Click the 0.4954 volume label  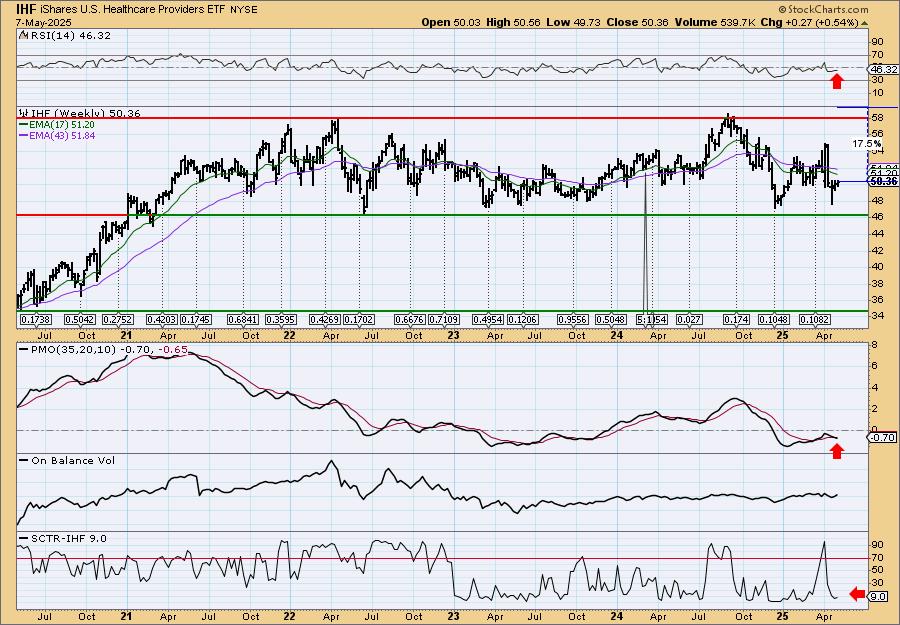(x=488, y=319)
